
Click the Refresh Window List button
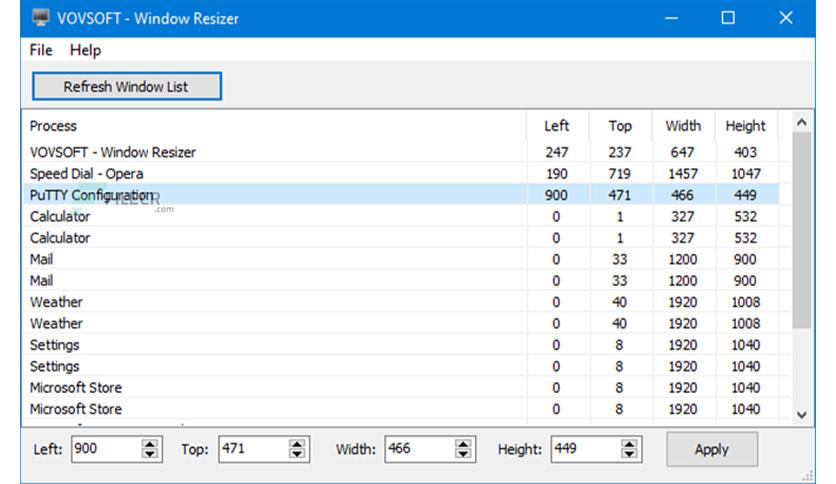[126, 87]
